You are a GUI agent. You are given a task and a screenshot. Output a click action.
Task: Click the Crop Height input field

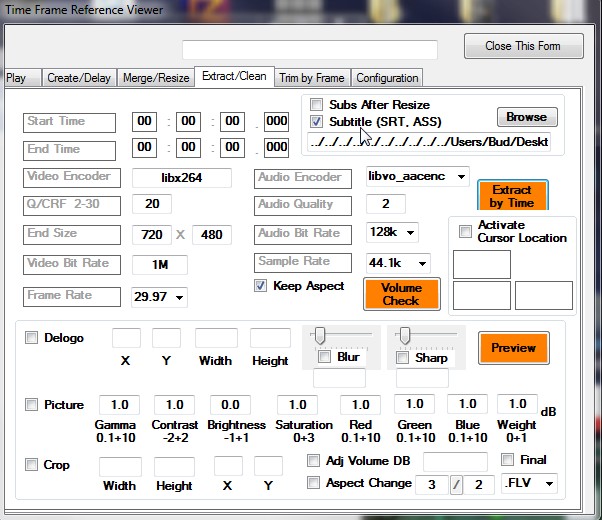point(174,467)
